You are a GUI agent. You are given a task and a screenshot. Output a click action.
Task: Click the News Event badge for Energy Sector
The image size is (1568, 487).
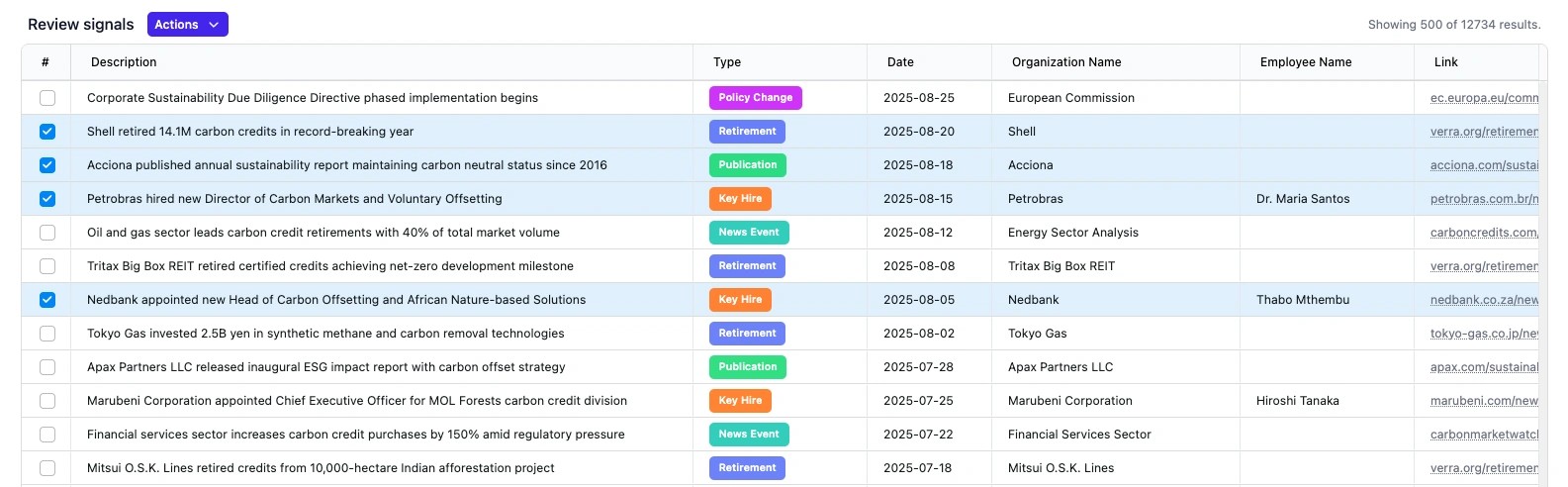[x=748, y=233]
